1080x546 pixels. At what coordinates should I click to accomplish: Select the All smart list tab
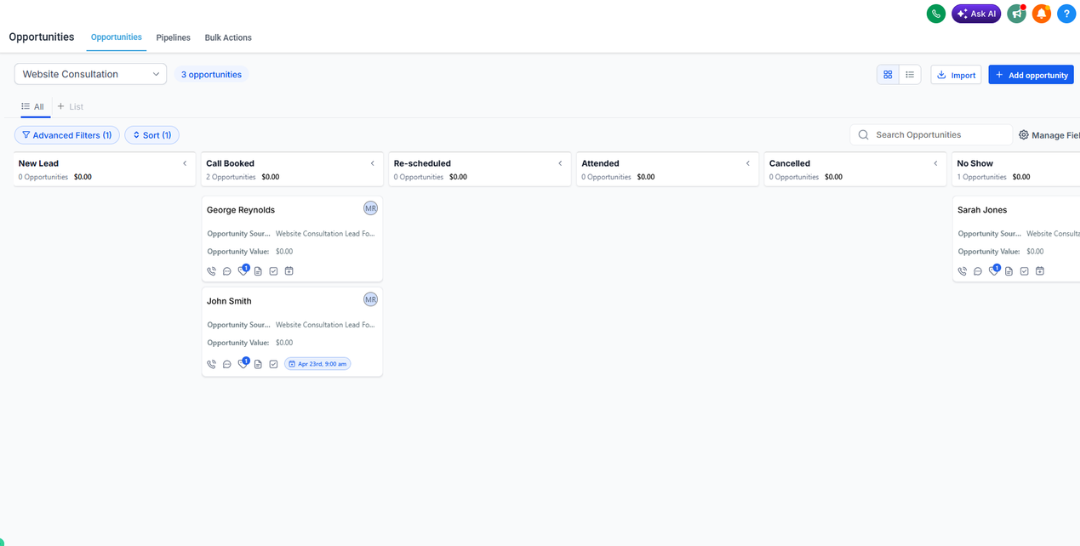[32, 107]
